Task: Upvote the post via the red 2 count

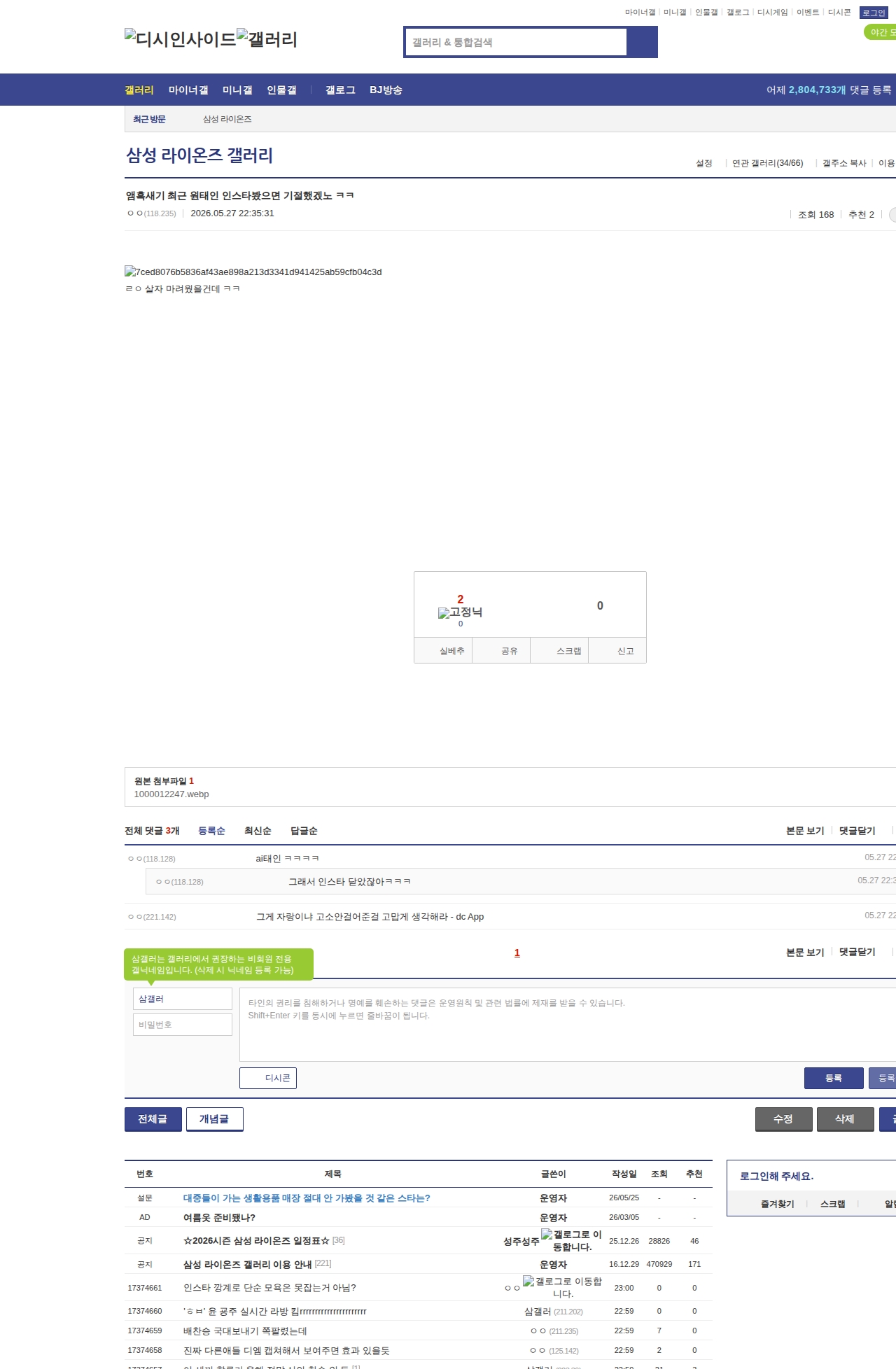Action: pos(460,599)
